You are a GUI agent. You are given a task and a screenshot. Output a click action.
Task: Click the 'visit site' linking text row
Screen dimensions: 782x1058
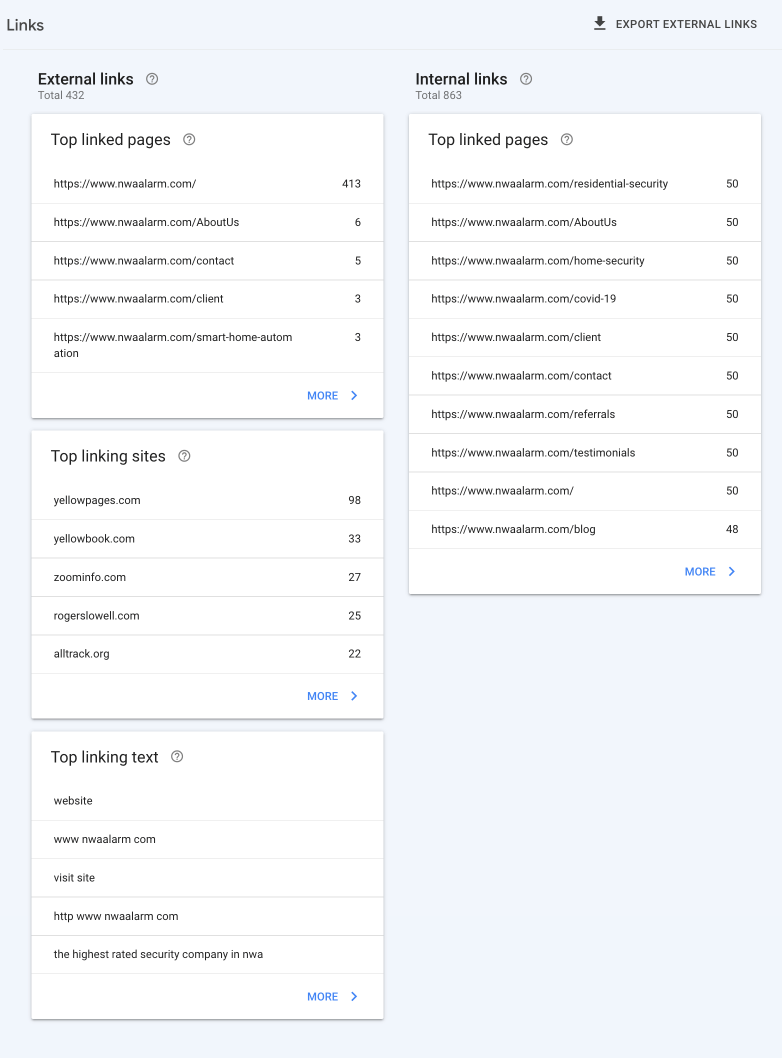(x=207, y=878)
